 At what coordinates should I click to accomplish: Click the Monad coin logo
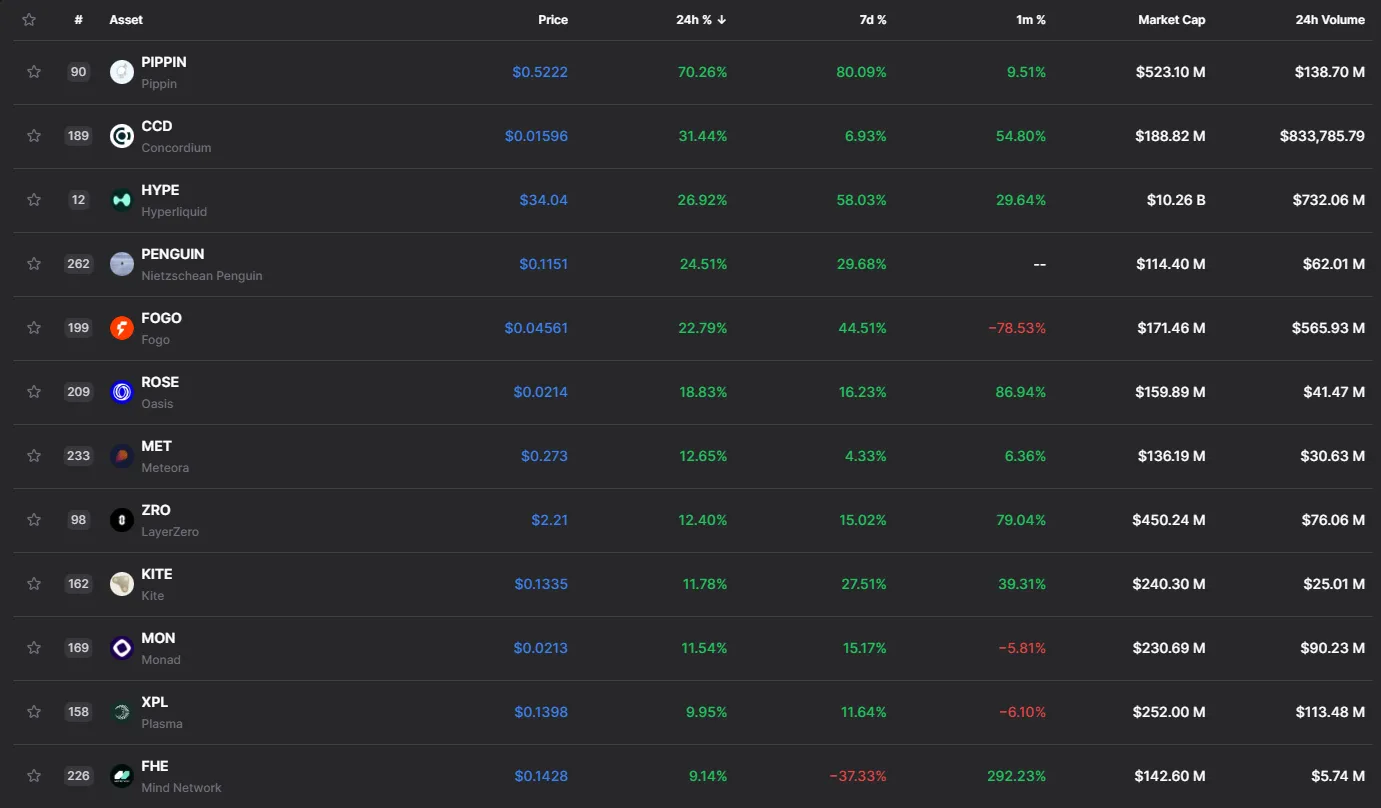(122, 647)
